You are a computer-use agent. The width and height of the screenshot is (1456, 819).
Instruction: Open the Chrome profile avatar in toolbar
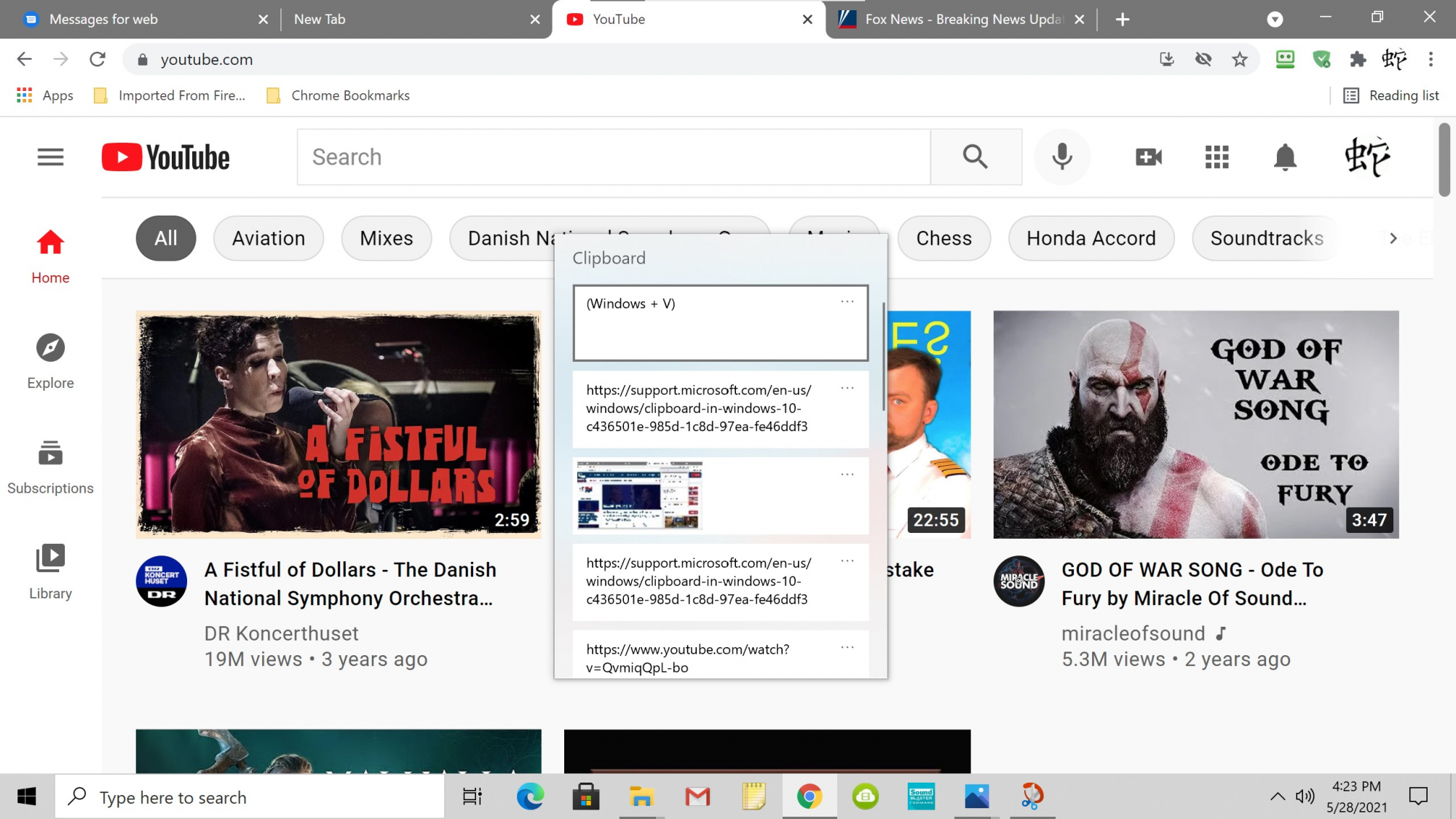1394,60
